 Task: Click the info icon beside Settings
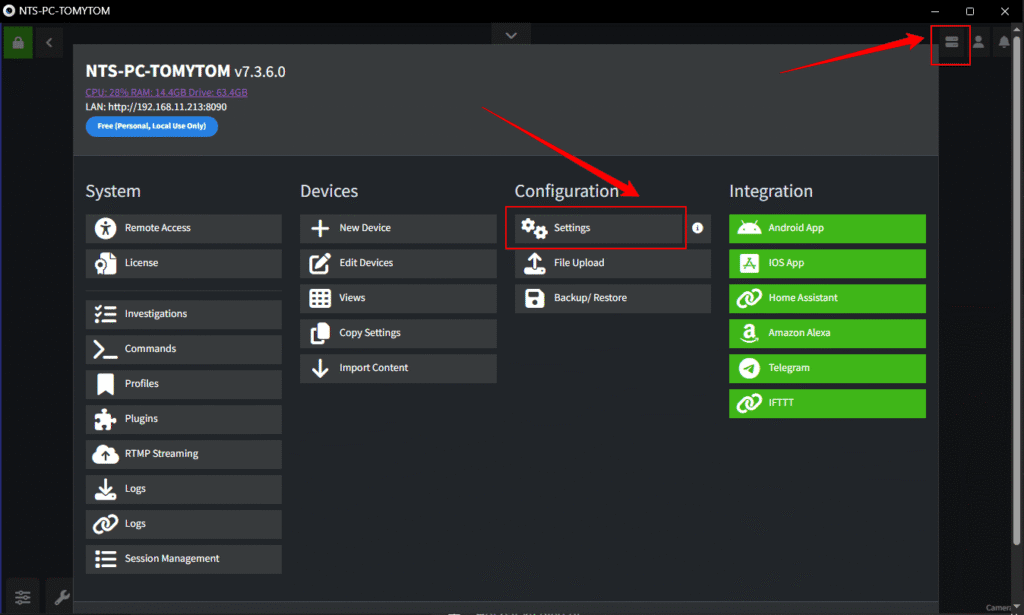click(x=697, y=228)
